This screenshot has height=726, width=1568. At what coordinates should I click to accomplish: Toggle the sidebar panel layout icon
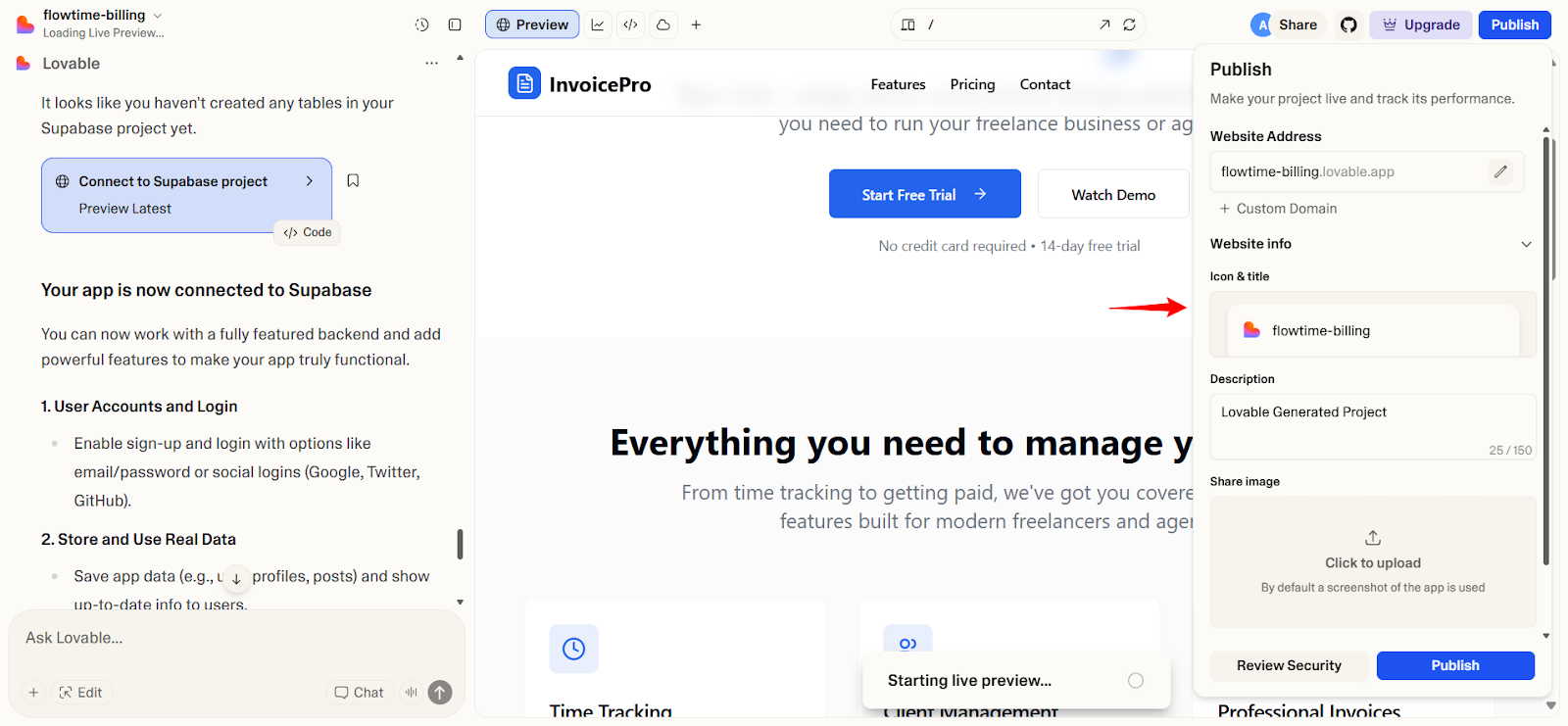455,24
